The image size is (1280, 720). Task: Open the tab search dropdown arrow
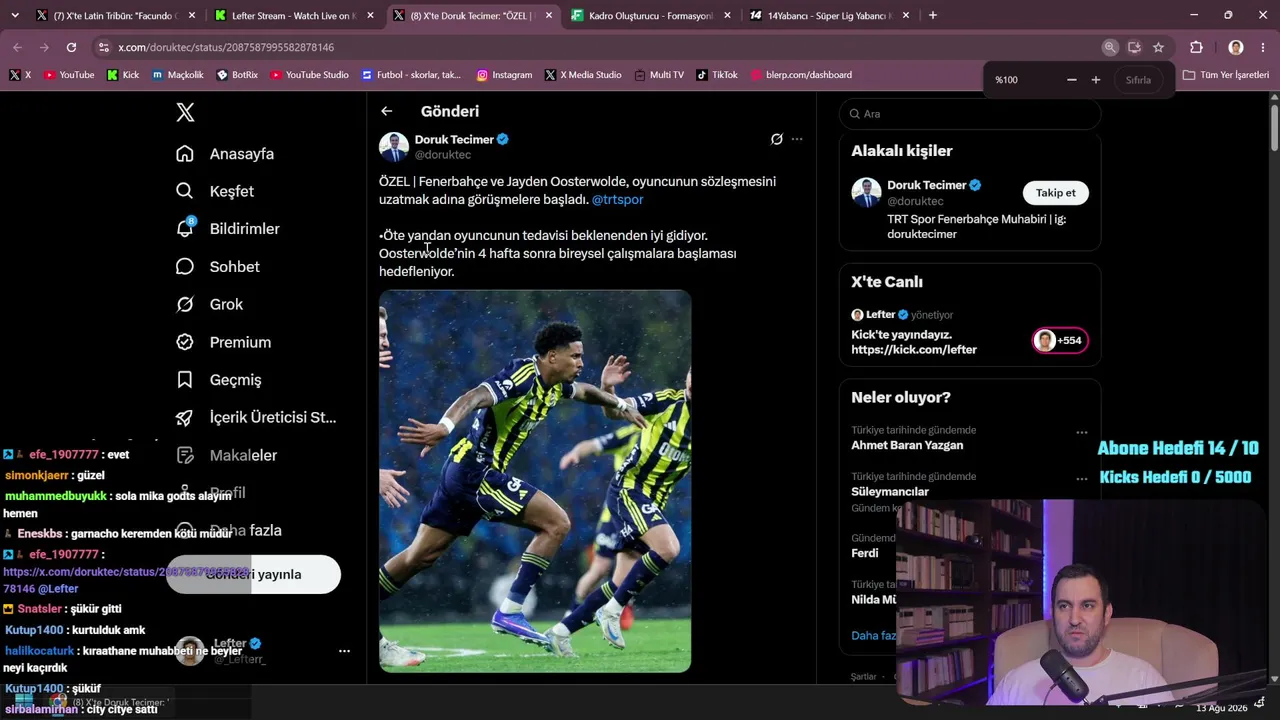pos(15,15)
